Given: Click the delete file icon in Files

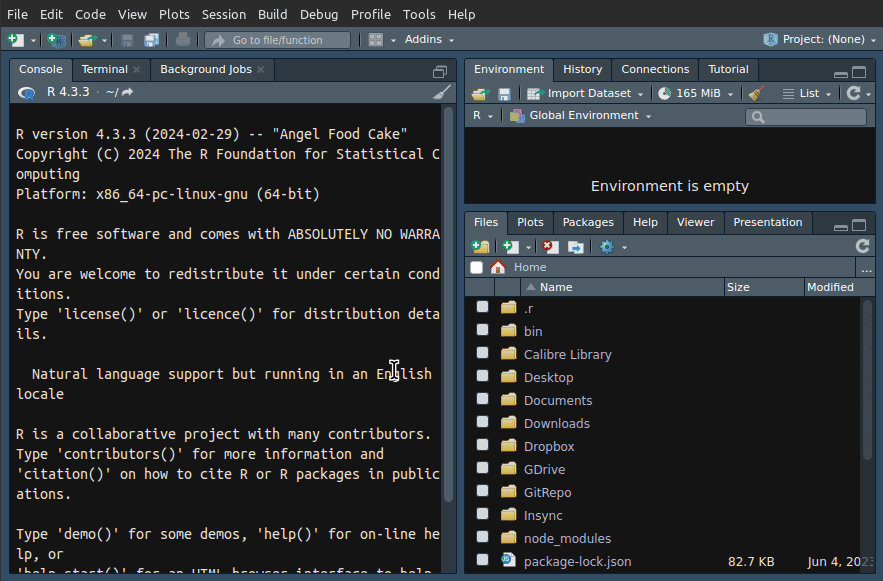Looking at the screenshot, I should click(x=550, y=246).
